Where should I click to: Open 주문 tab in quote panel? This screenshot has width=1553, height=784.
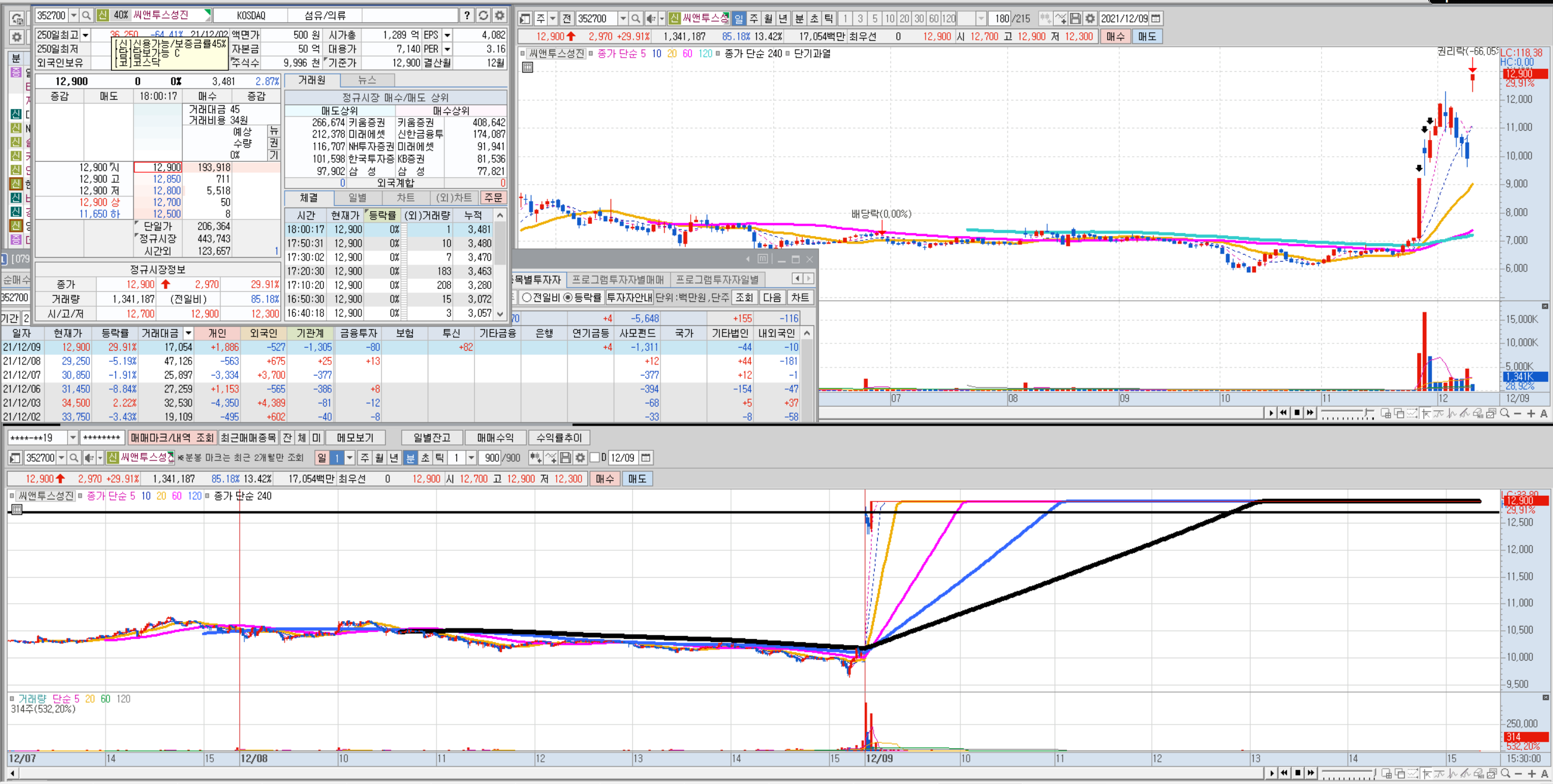click(493, 198)
